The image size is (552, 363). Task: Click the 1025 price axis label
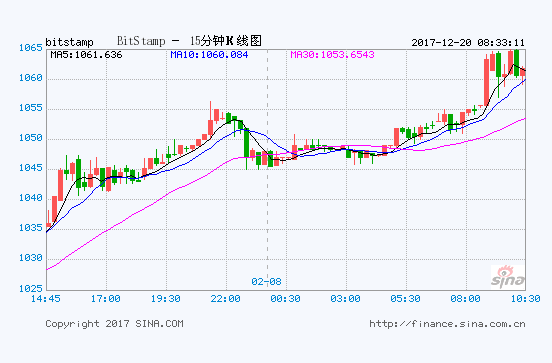[x=31, y=289]
